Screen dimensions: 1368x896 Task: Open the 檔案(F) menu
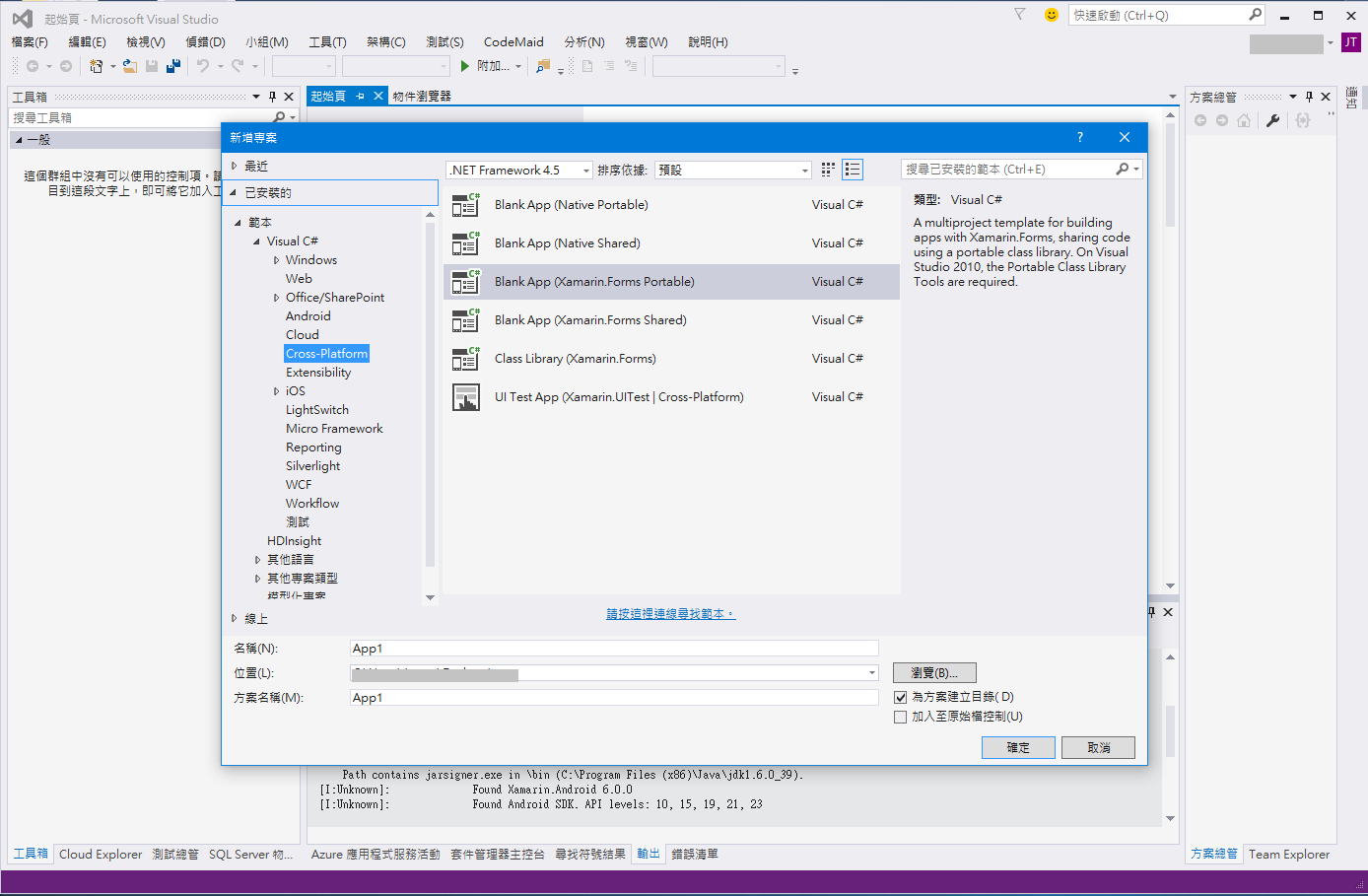pyautogui.click(x=30, y=41)
